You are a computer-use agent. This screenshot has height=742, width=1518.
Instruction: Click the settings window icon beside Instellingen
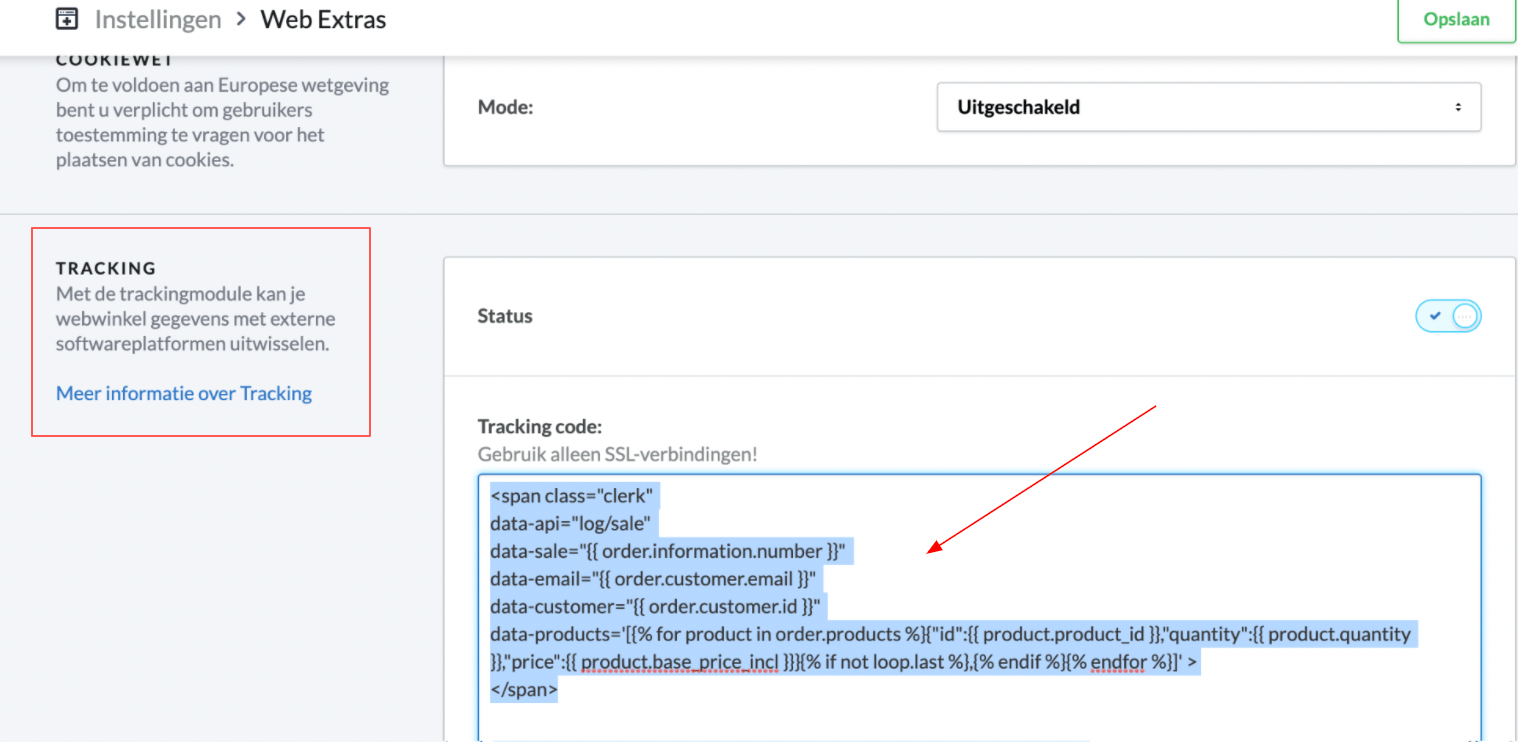click(66, 18)
